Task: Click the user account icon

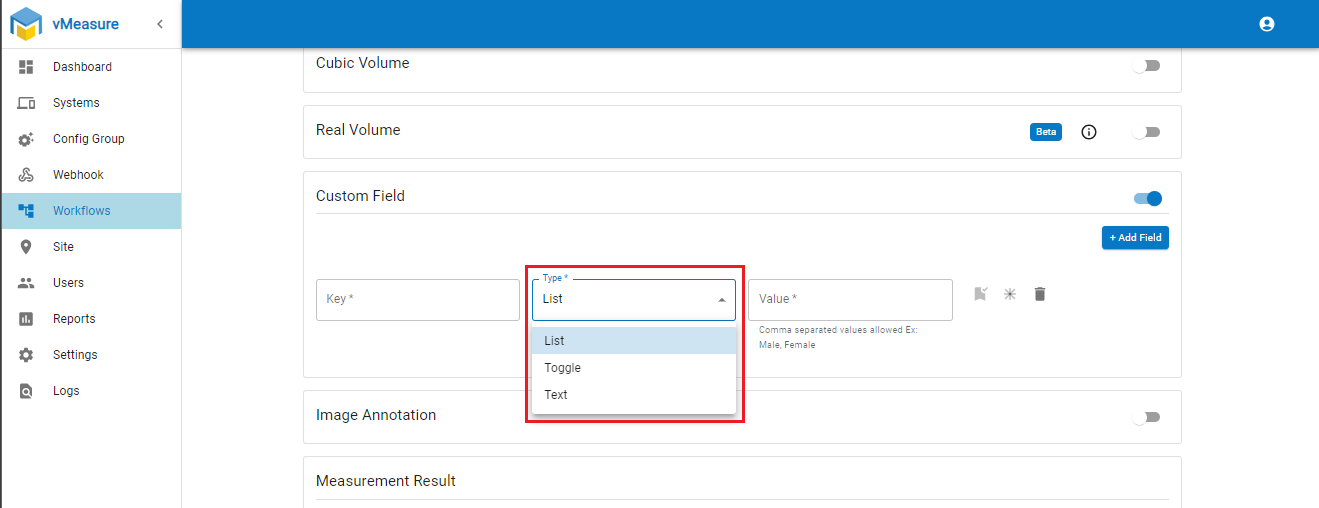Action: (x=1266, y=24)
